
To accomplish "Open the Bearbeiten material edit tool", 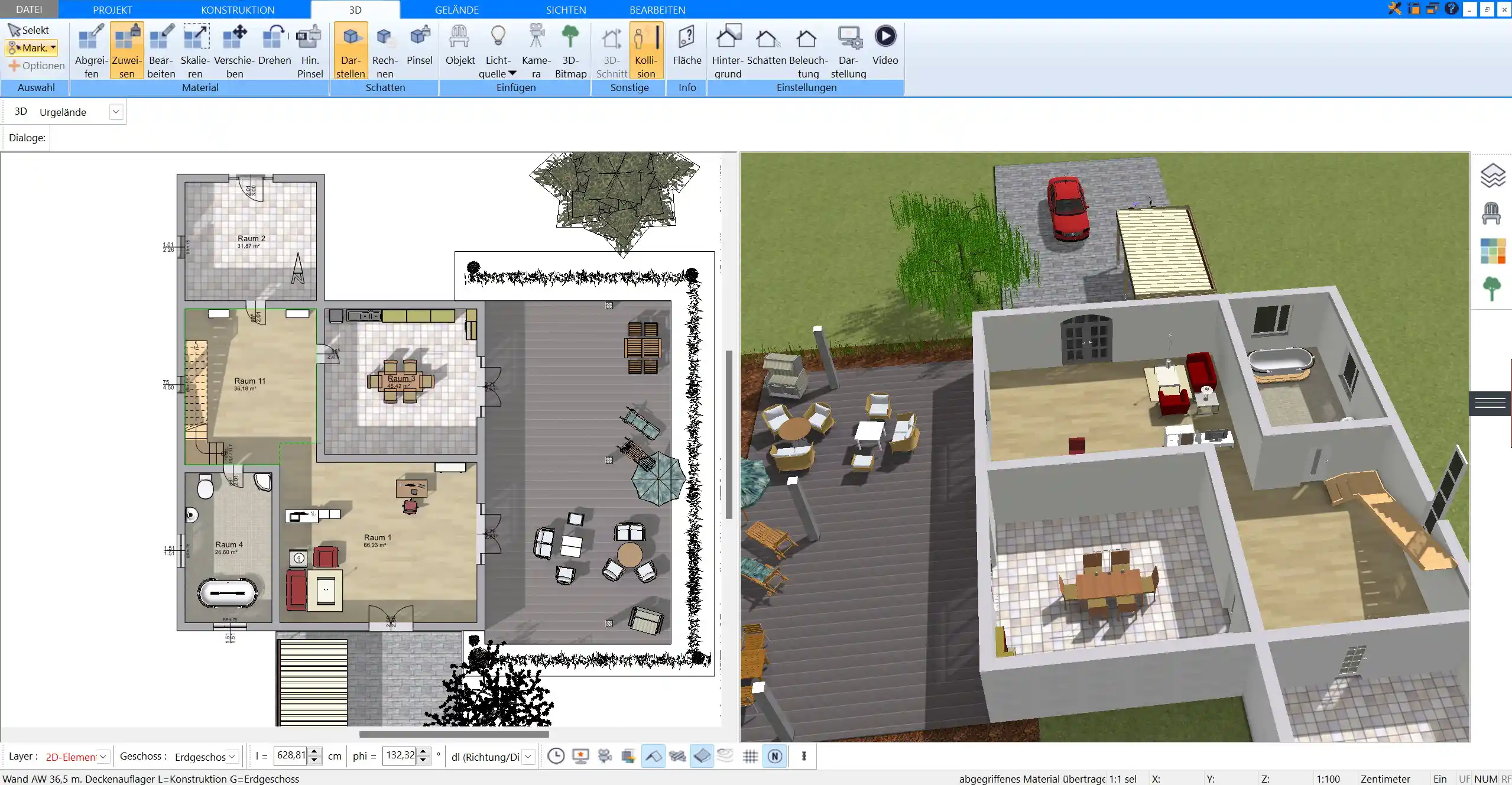I will click(161, 51).
